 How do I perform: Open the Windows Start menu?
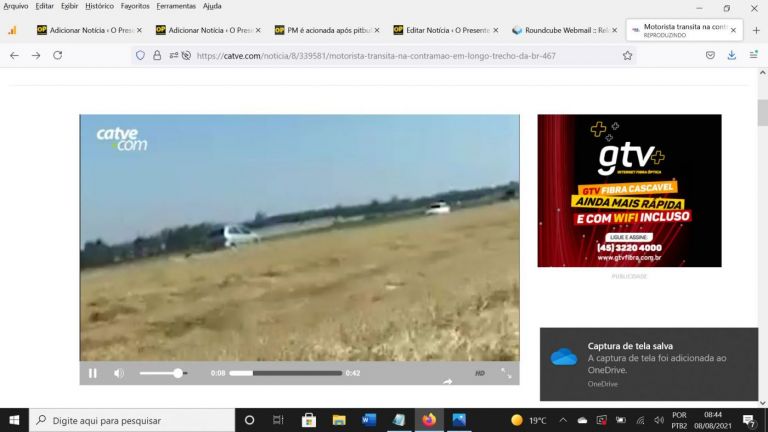14,420
